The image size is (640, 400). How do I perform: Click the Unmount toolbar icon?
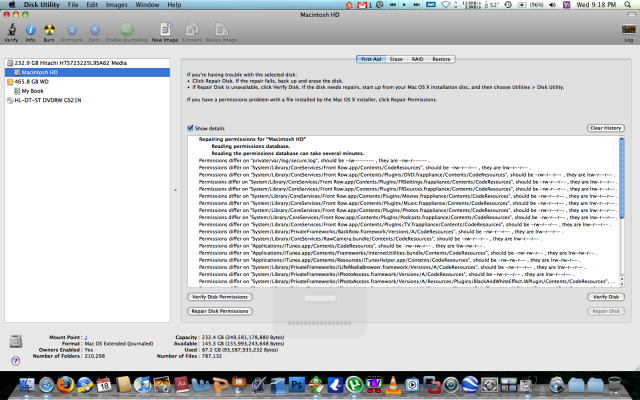pyautogui.click(x=71, y=33)
